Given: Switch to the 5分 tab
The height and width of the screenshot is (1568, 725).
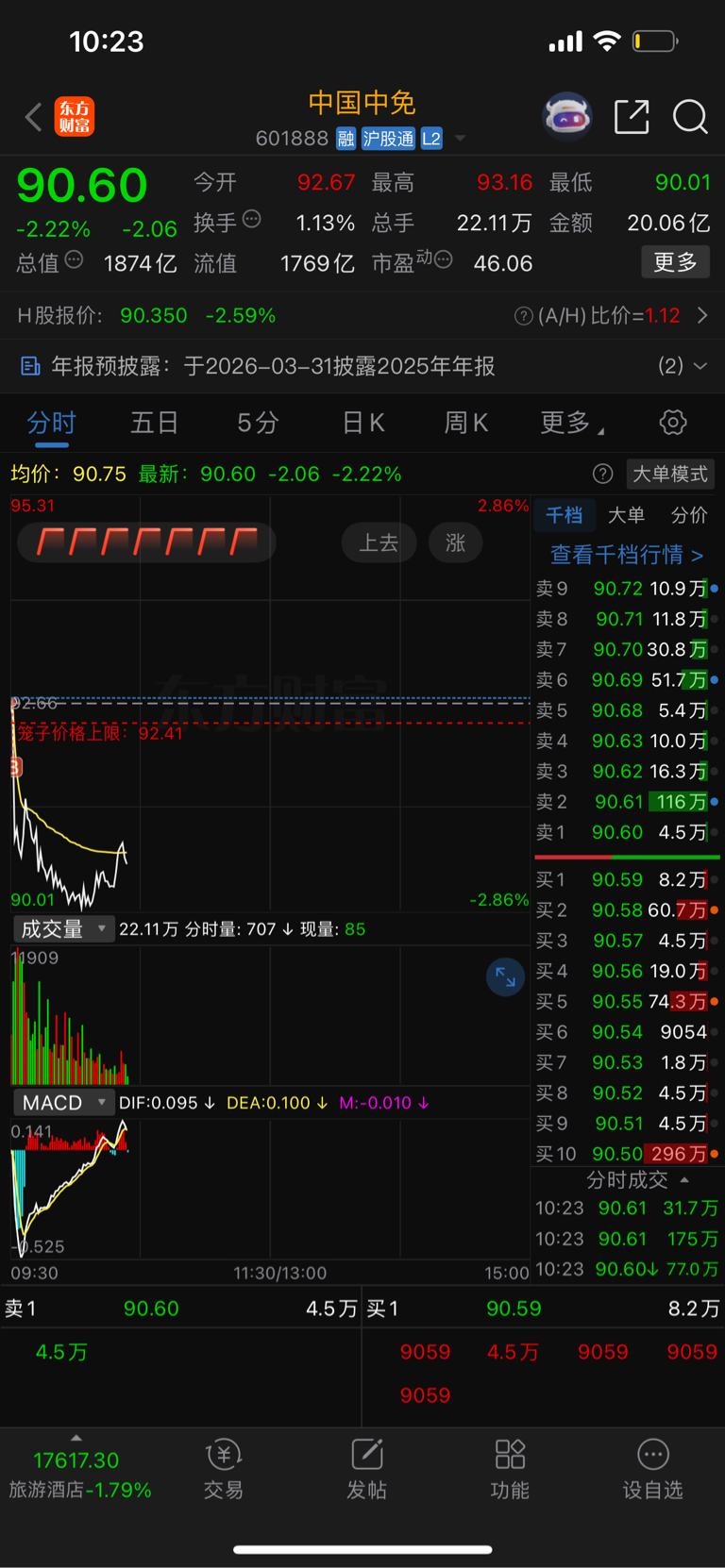Looking at the screenshot, I should click(x=258, y=423).
